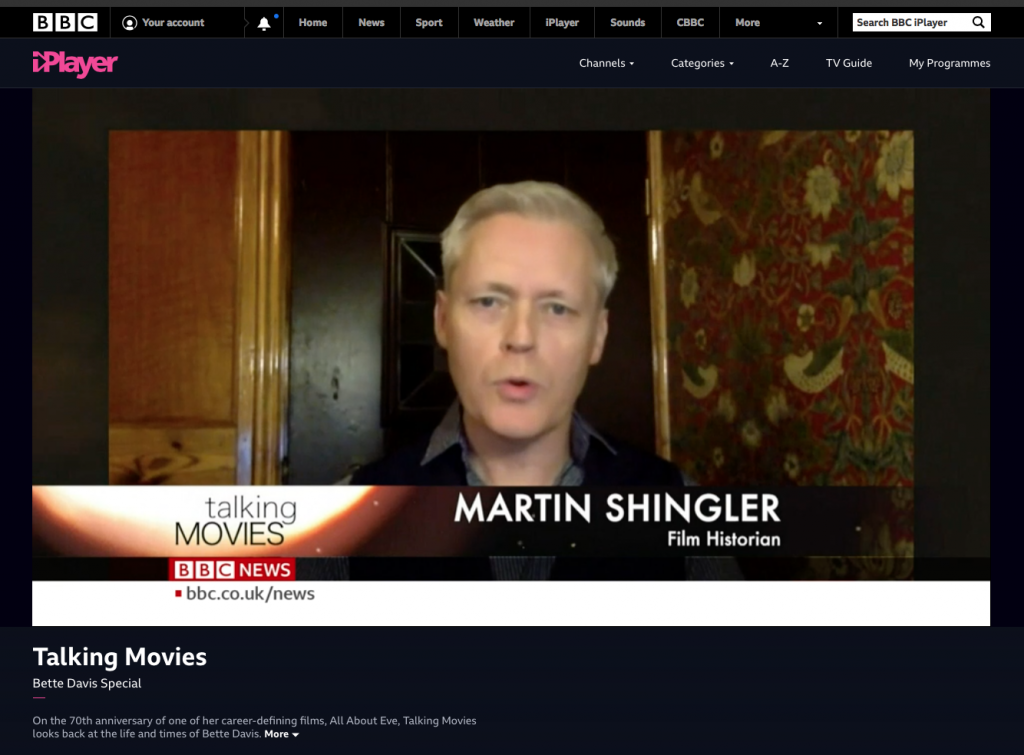Open the Sport section
The height and width of the screenshot is (755, 1024).
click(x=428, y=23)
